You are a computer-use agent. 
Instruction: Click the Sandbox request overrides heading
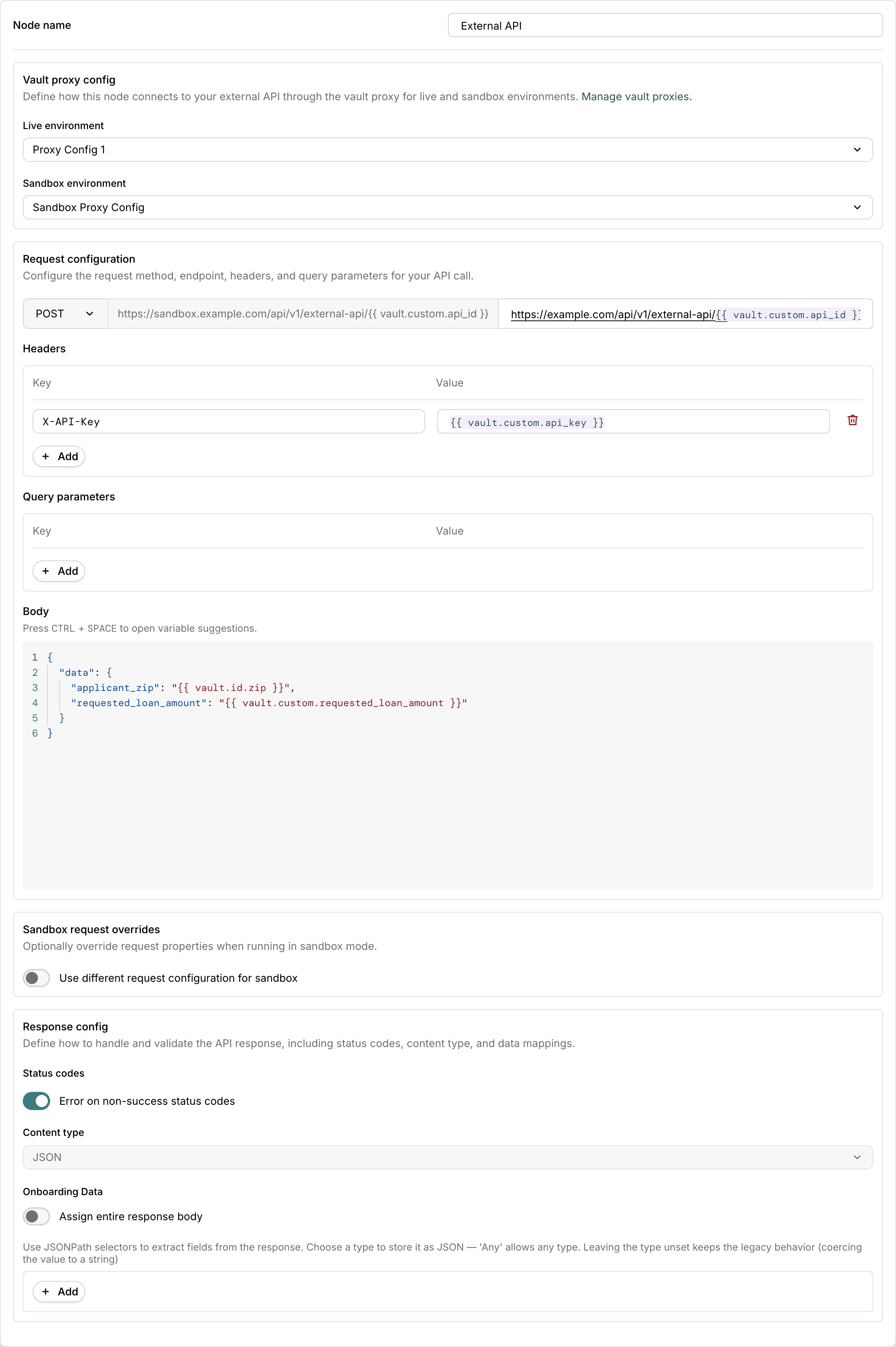91,929
